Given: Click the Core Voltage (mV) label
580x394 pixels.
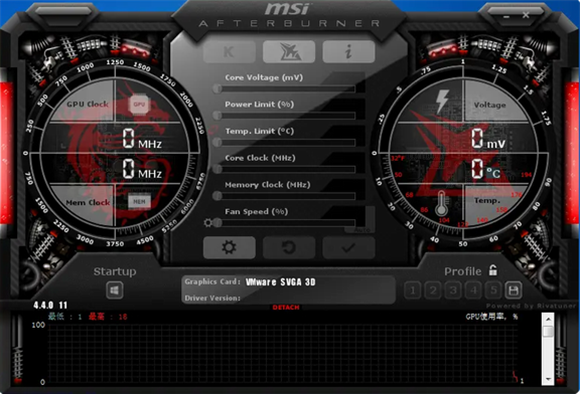Looking at the screenshot, I should (x=264, y=78).
